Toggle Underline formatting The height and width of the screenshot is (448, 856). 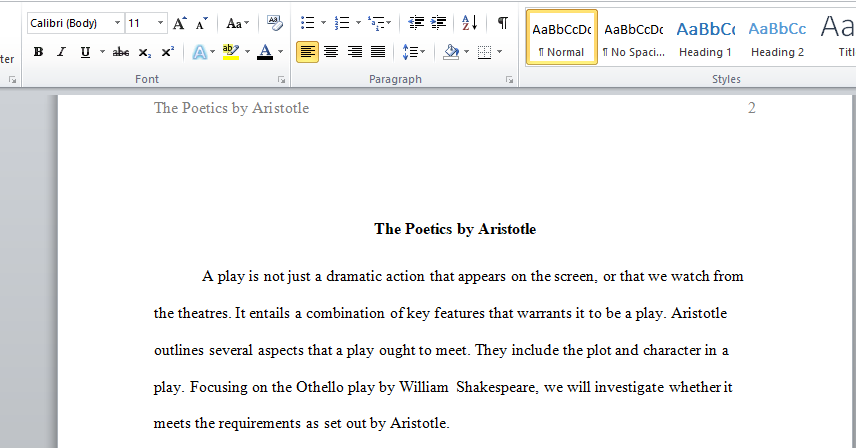pos(85,52)
